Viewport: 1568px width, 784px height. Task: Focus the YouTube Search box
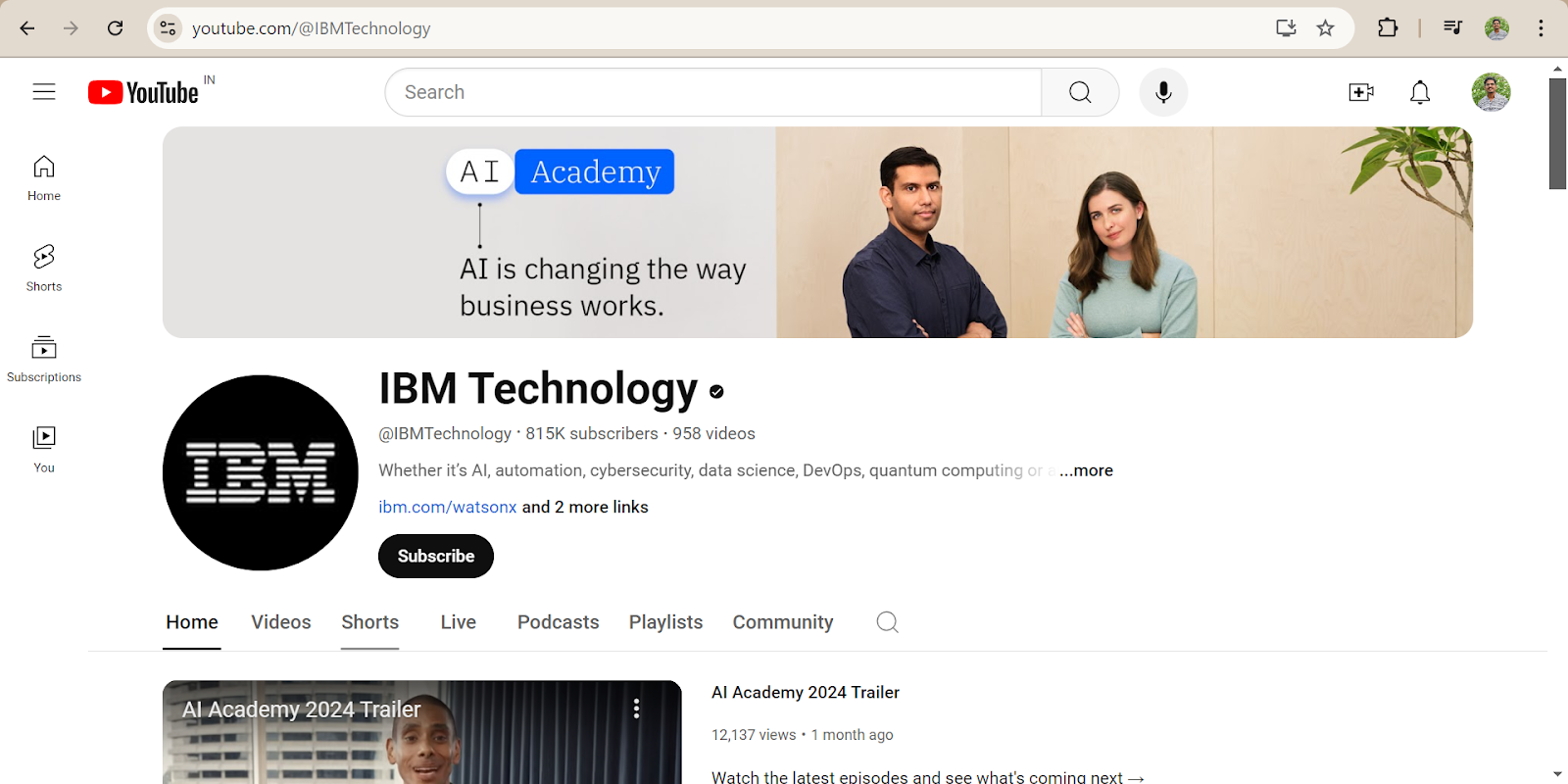point(713,92)
